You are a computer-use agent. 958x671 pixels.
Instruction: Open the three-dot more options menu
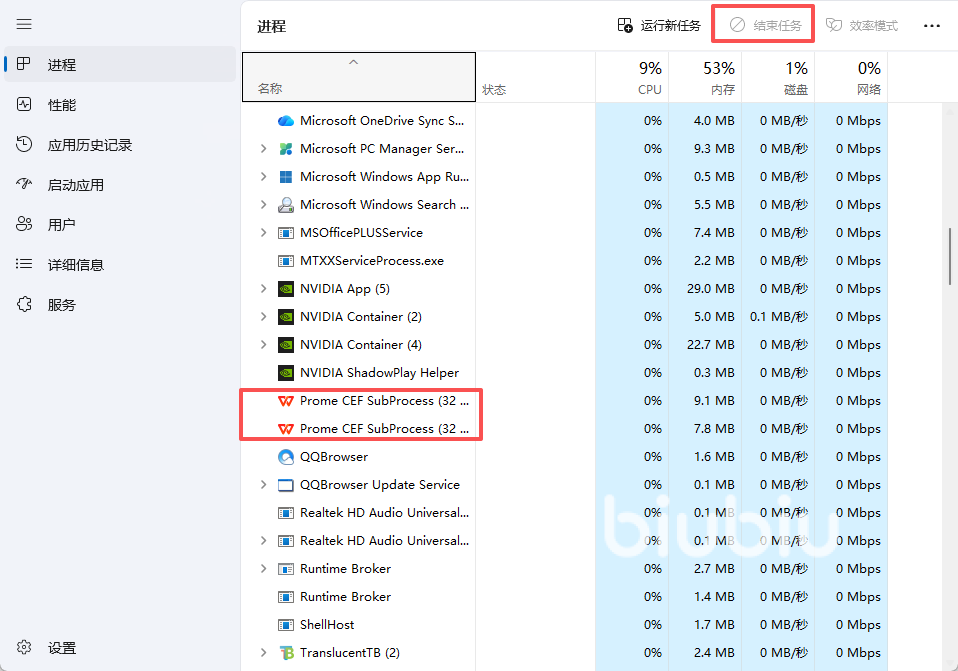coord(931,25)
